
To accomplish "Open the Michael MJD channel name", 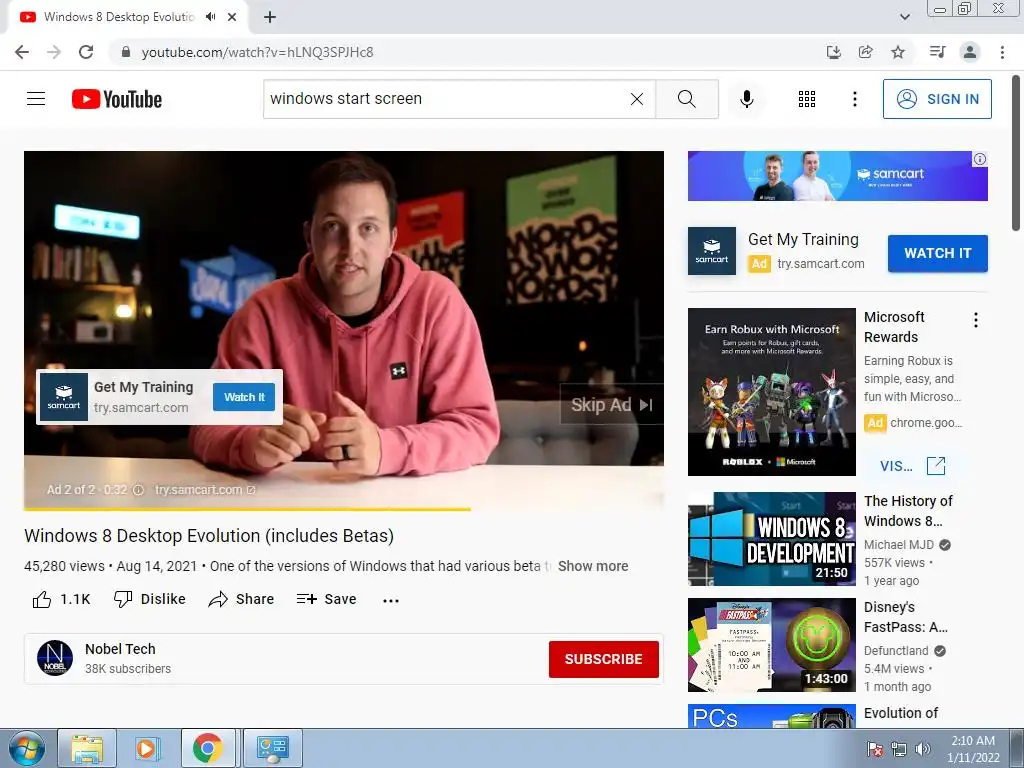I will pos(899,545).
